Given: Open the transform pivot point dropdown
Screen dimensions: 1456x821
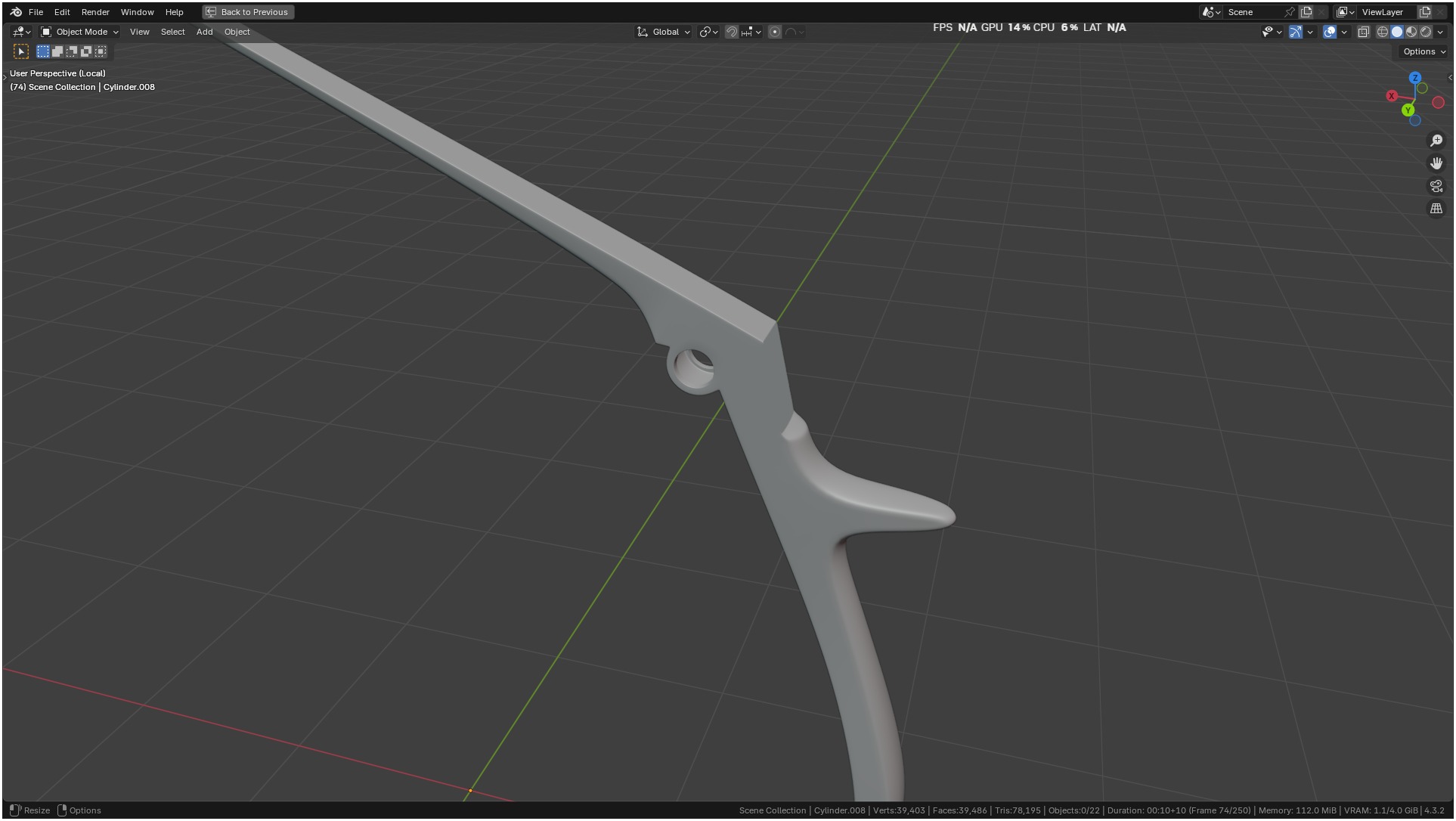Looking at the screenshot, I should pos(708,32).
